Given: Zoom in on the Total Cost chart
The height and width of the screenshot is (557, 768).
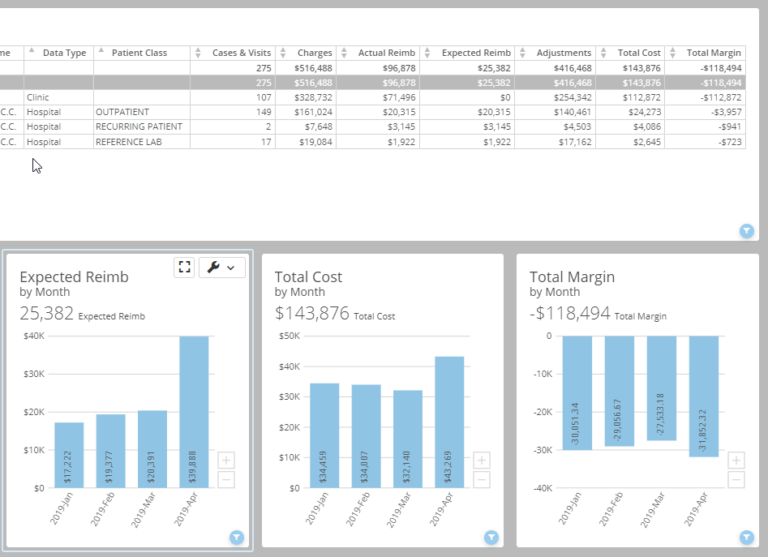Looking at the screenshot, I should 482,460.
